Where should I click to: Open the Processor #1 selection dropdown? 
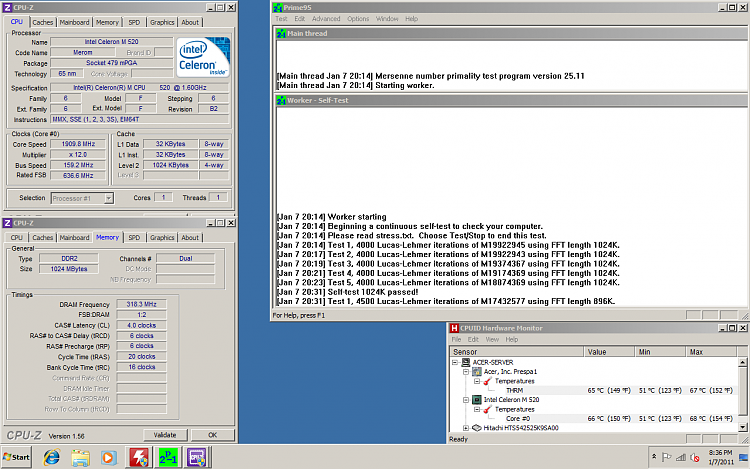pos(109,198)
